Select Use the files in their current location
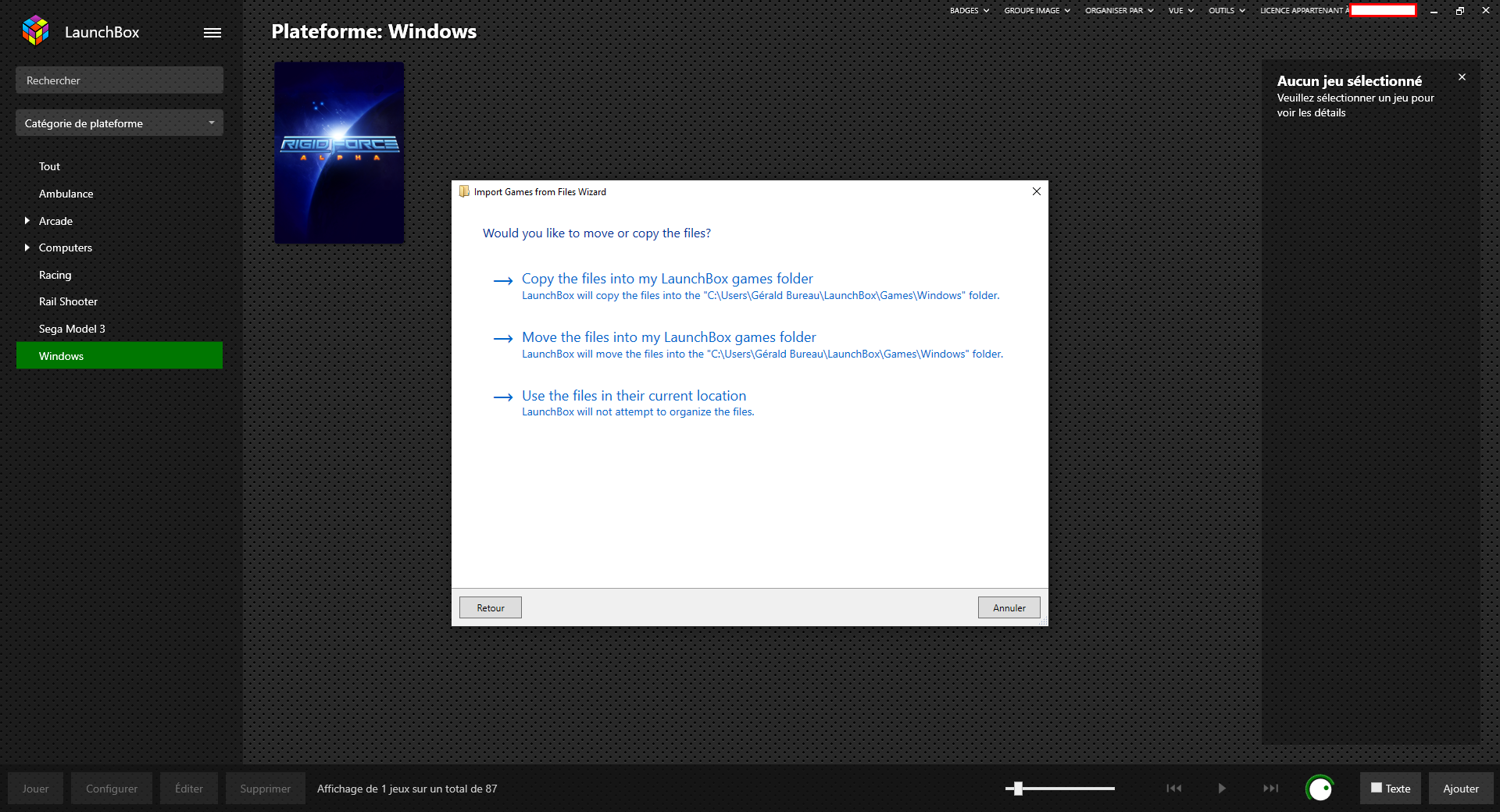Image resolution: width=1500 pixels, height=812 pixels. click(x=634, y=397)
